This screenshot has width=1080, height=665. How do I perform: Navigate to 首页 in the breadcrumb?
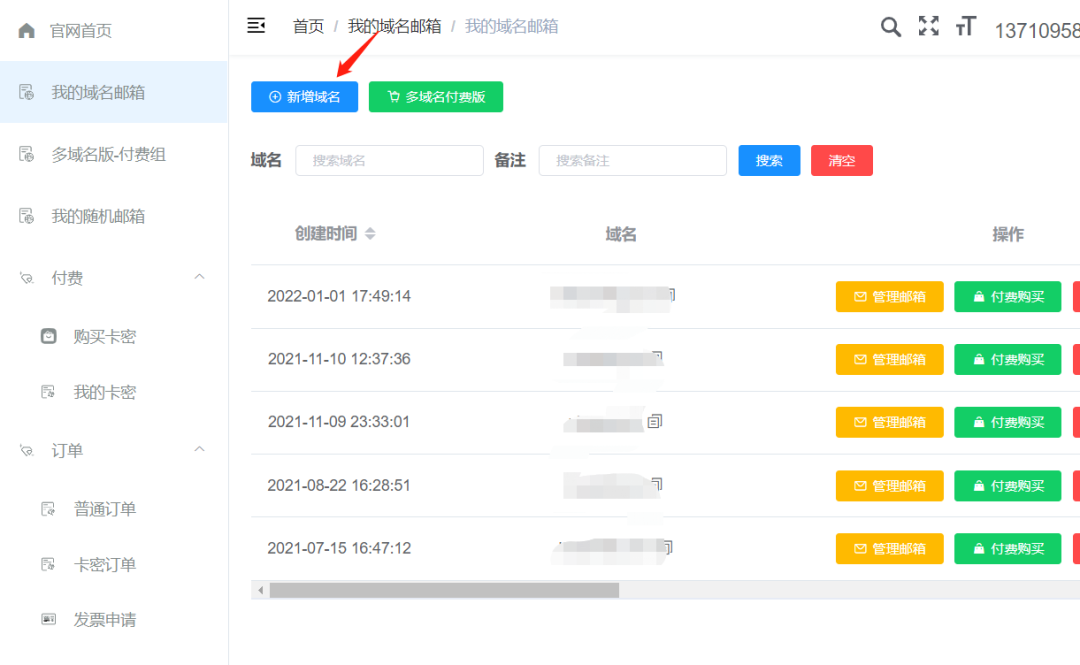point(308,26)
